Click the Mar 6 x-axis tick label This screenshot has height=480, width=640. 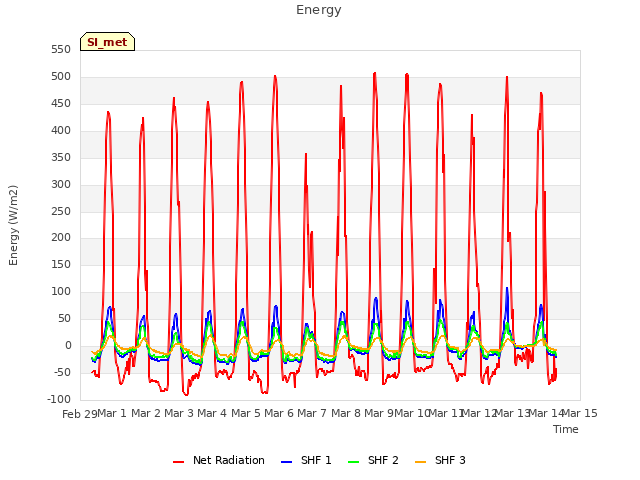point(279,413)
